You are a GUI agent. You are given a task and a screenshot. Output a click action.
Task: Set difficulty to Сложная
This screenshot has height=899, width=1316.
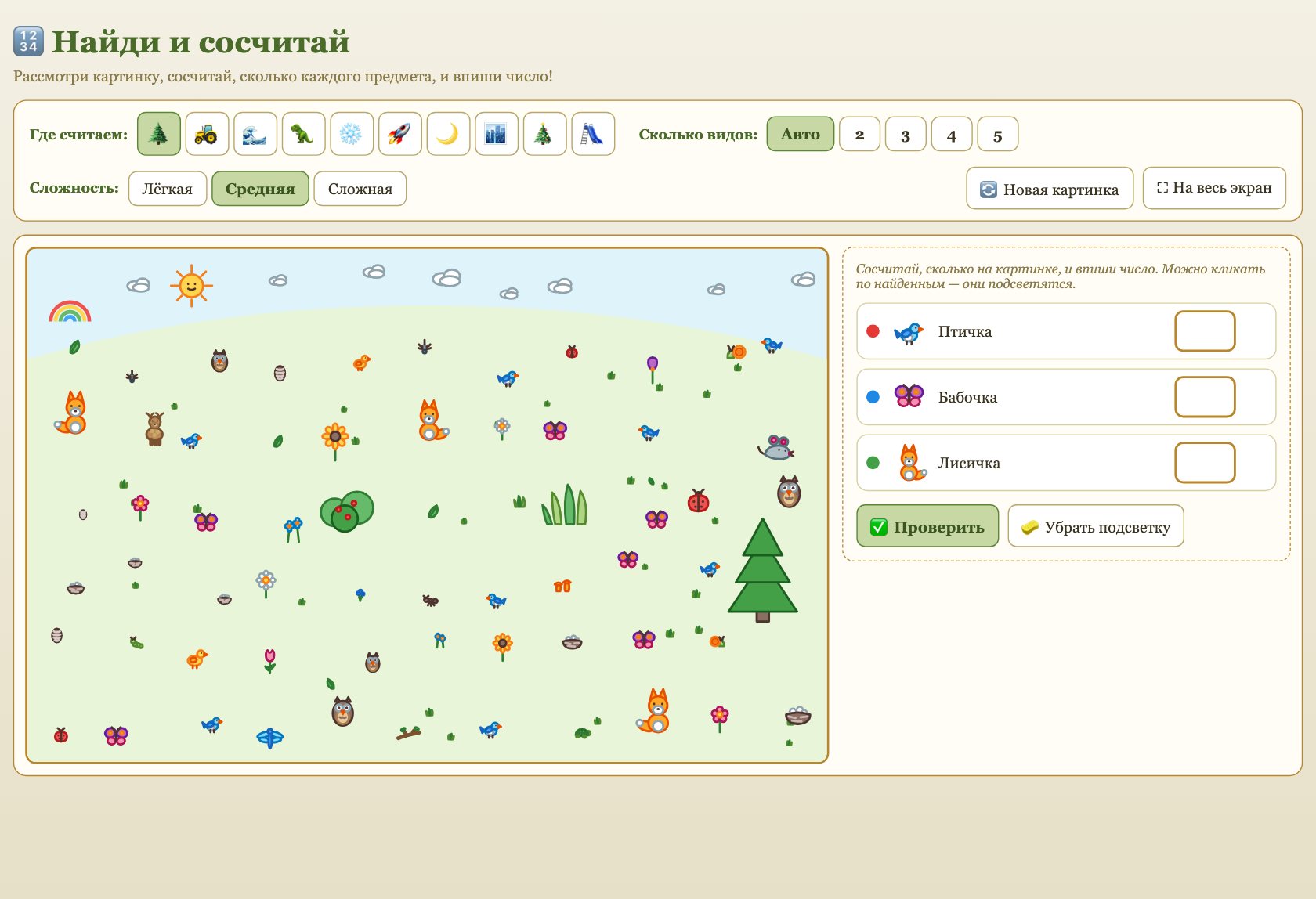pos(360,189)
